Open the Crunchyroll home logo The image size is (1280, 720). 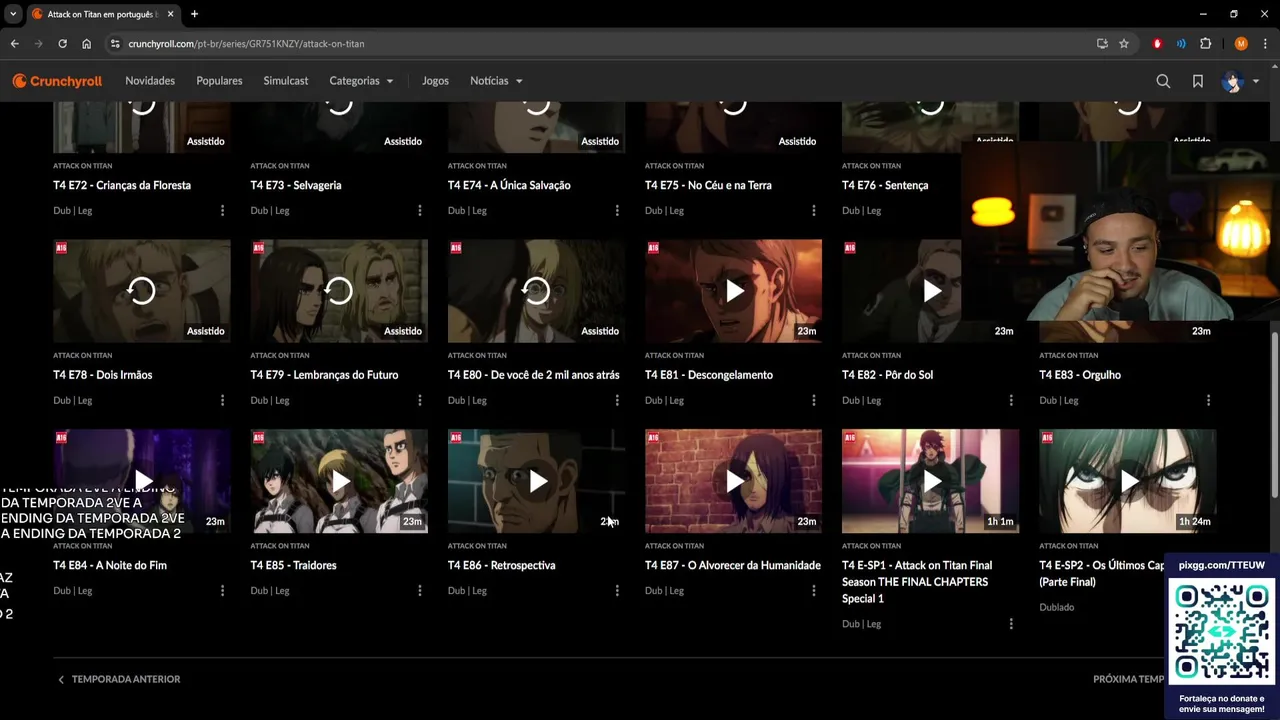57,81
